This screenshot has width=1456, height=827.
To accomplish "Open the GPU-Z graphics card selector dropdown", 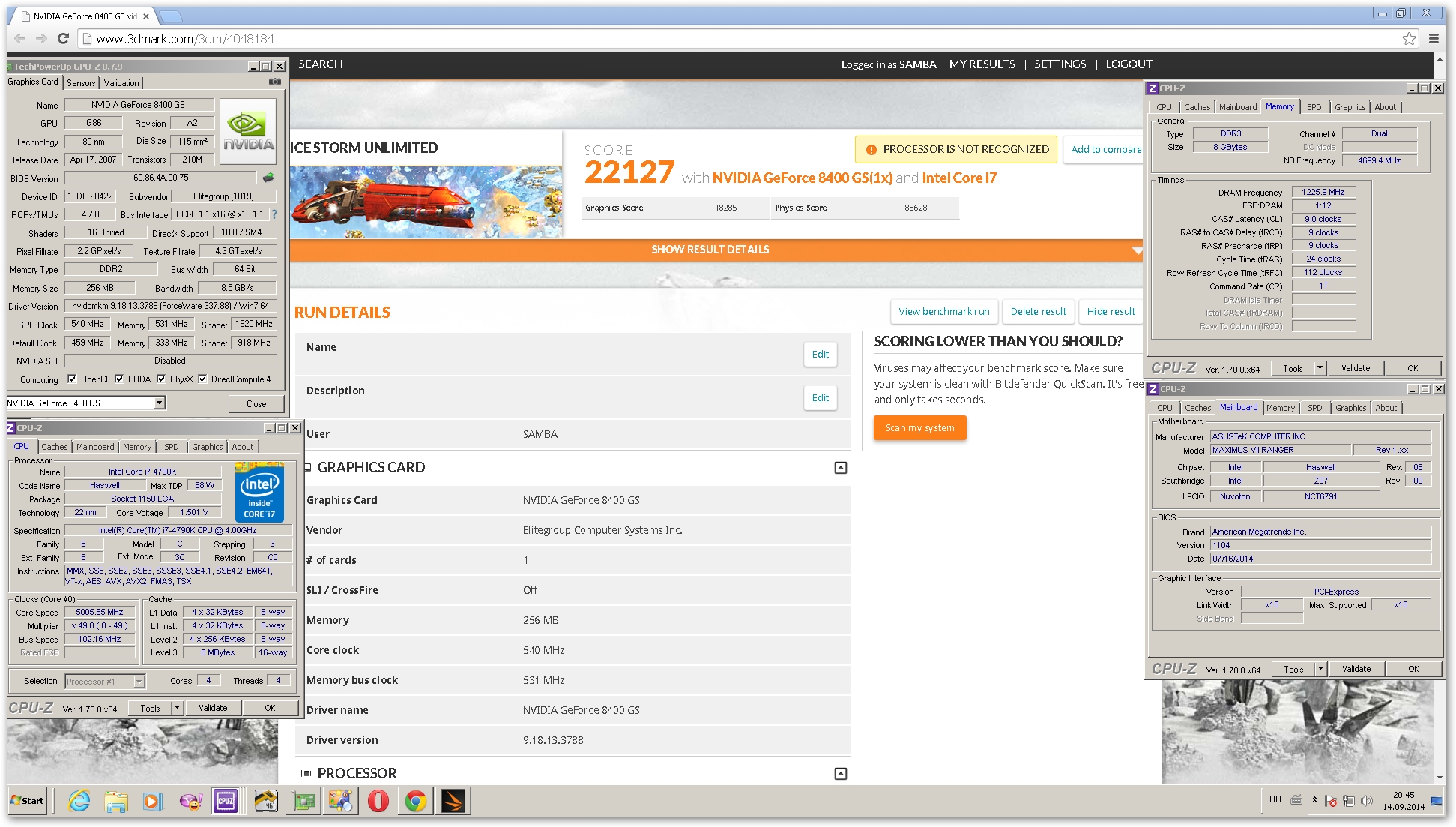I will (x=160, y=403).
